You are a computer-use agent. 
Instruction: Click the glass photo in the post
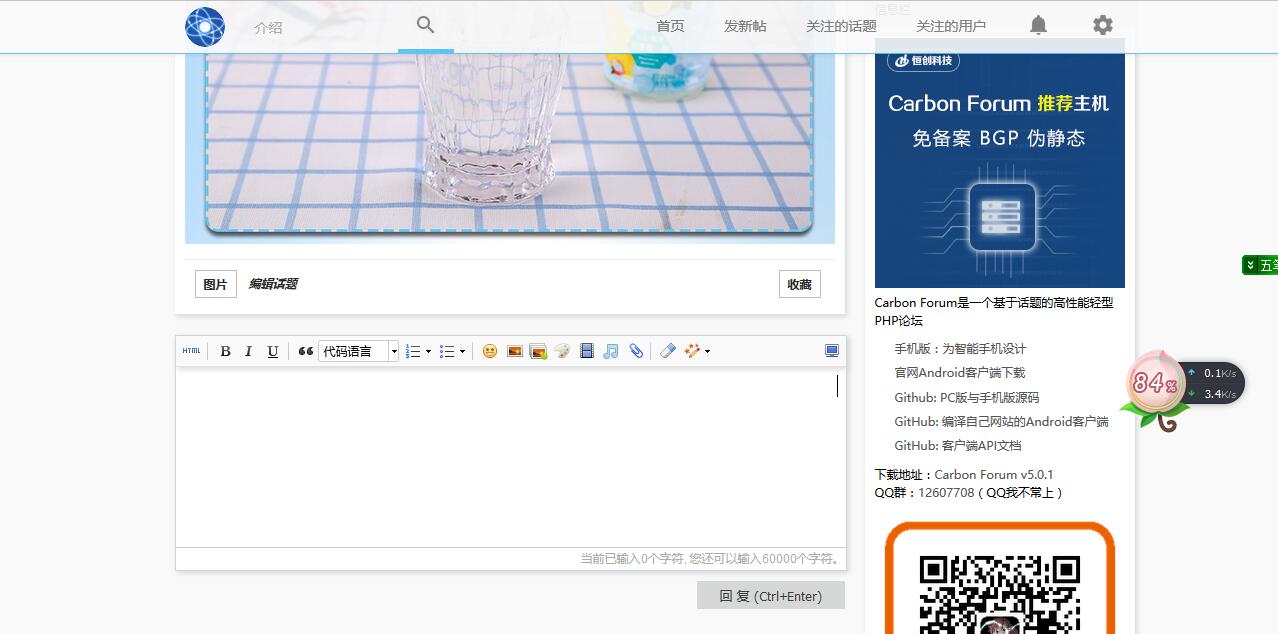point(510,148)
